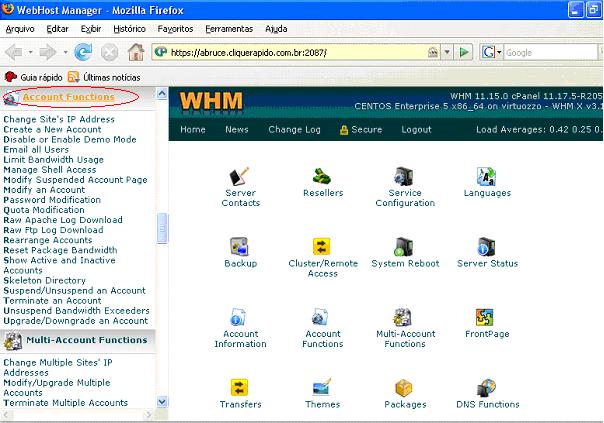Click the Multi-Account Functions sidebar heading
This screenshot has width=604, height=423.
point(87,340)
